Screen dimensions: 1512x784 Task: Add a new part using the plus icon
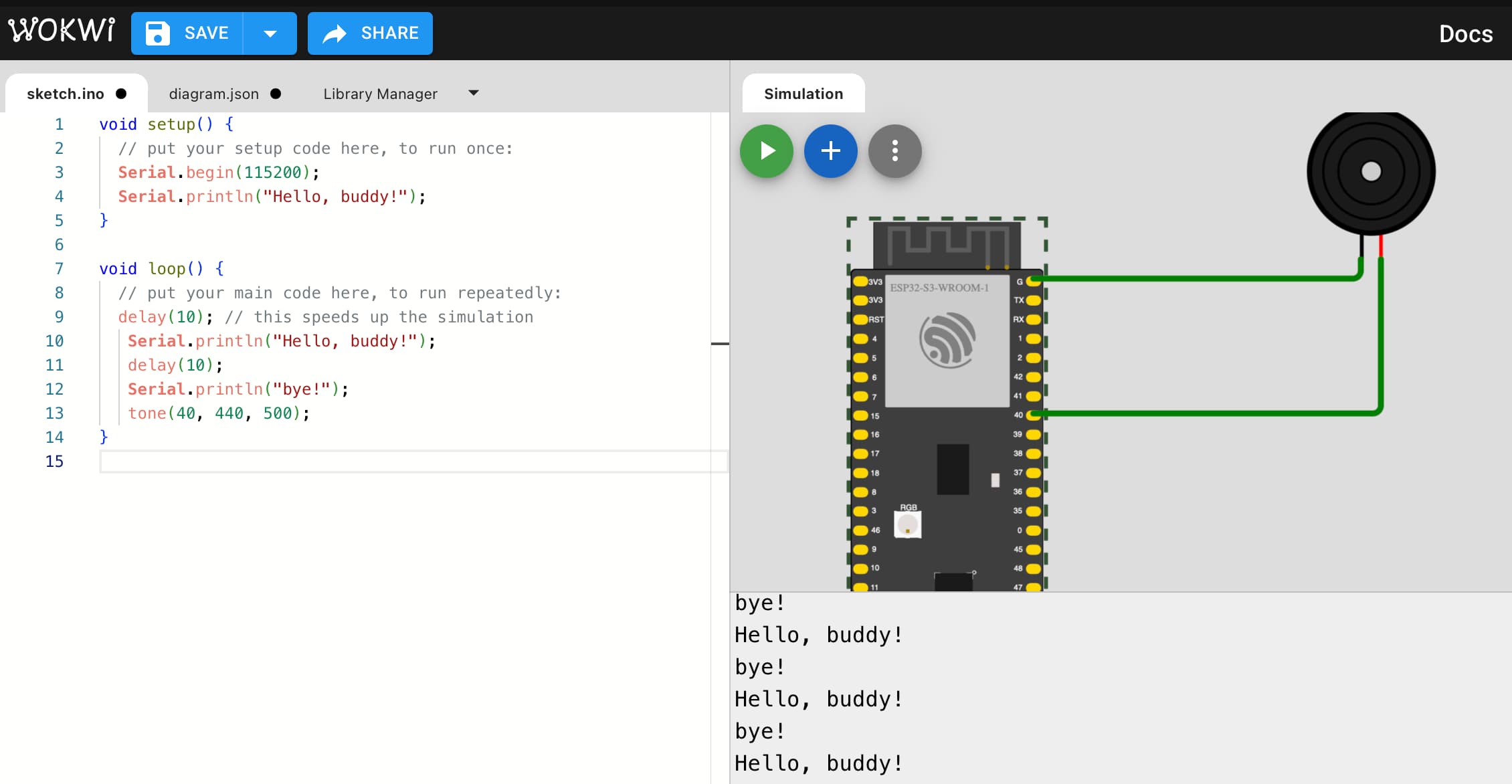(x=830, y=151)
